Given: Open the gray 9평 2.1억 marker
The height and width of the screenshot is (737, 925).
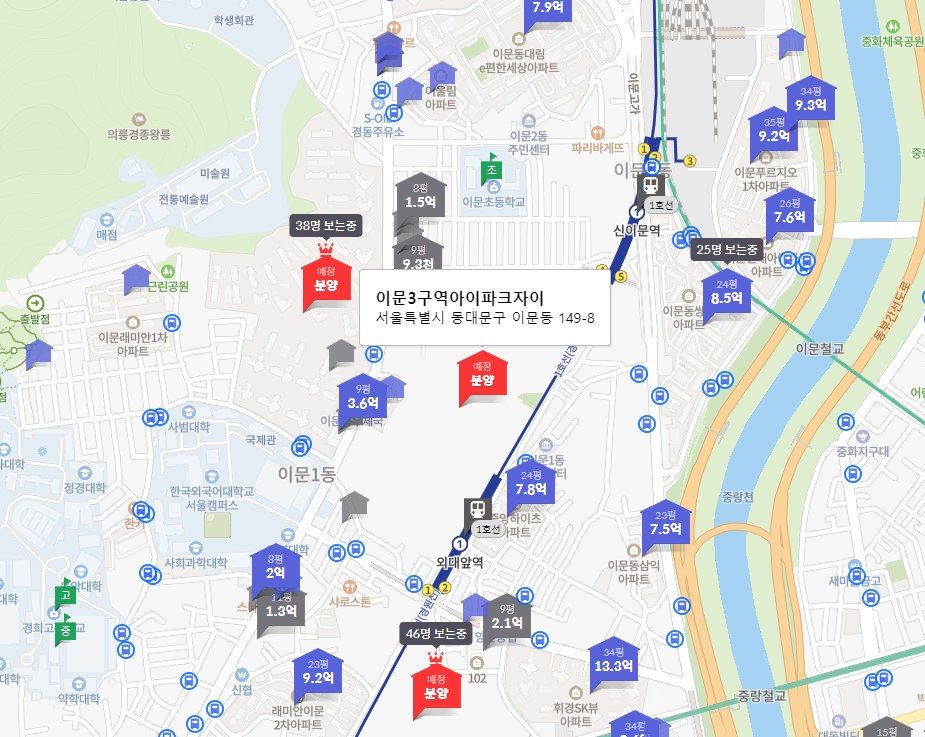Looking at the screenshot, I should [x=506, y=616].
